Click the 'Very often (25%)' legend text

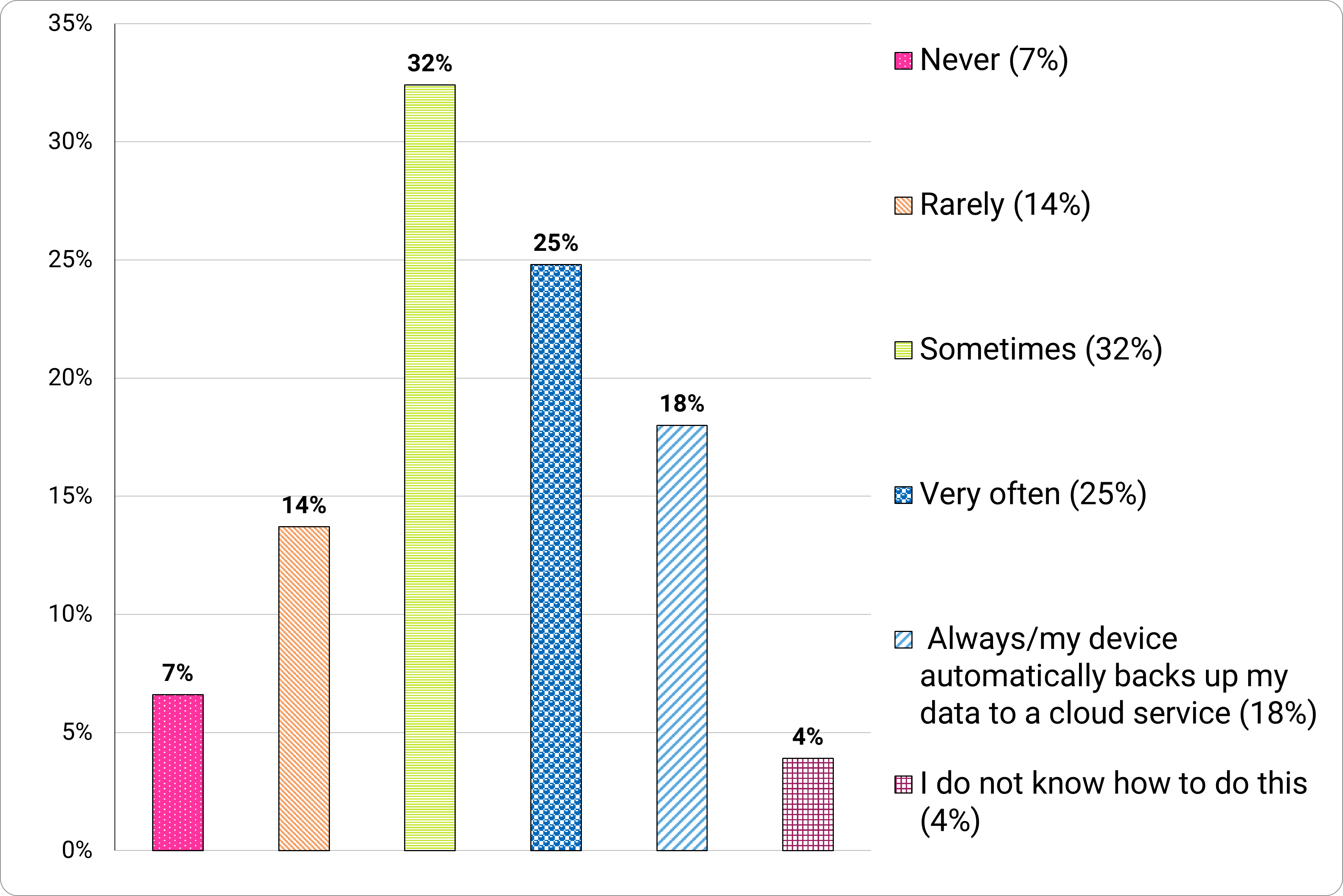(1033, 494)
